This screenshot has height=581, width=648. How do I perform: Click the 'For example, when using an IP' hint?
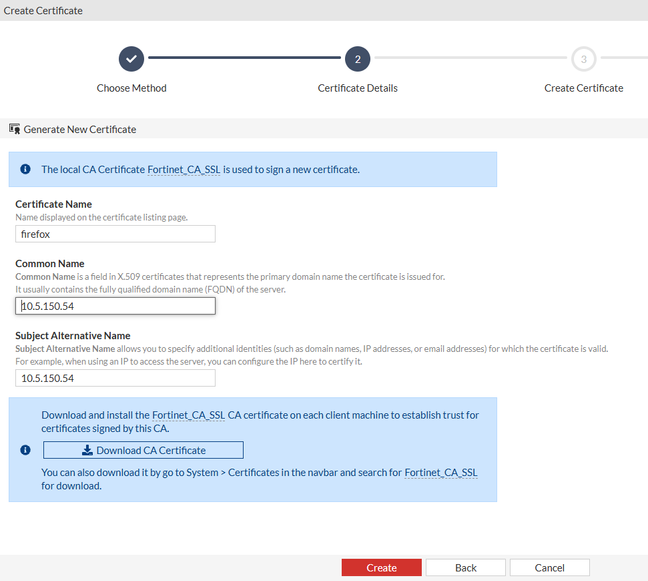189,362
